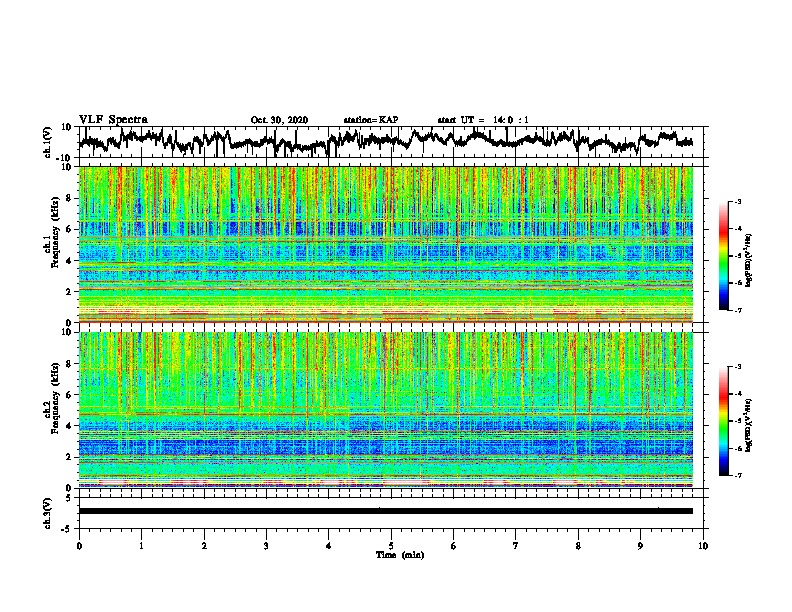
Task: Click the ch.2 spectrogram panel
Action: (391, 410)
